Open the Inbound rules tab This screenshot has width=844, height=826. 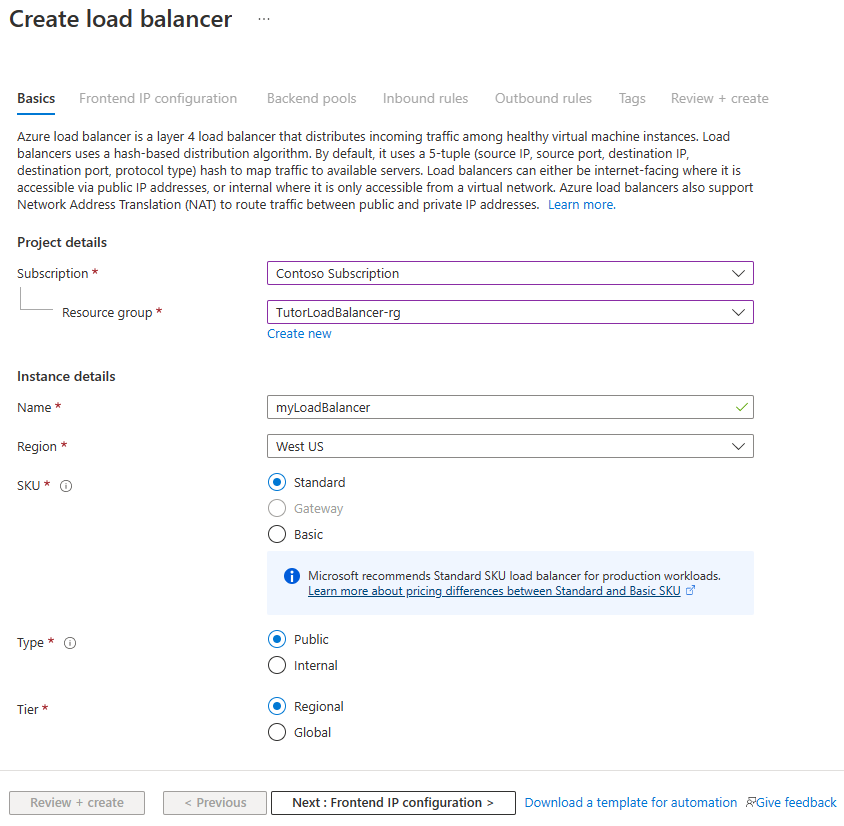click(425, 98)
